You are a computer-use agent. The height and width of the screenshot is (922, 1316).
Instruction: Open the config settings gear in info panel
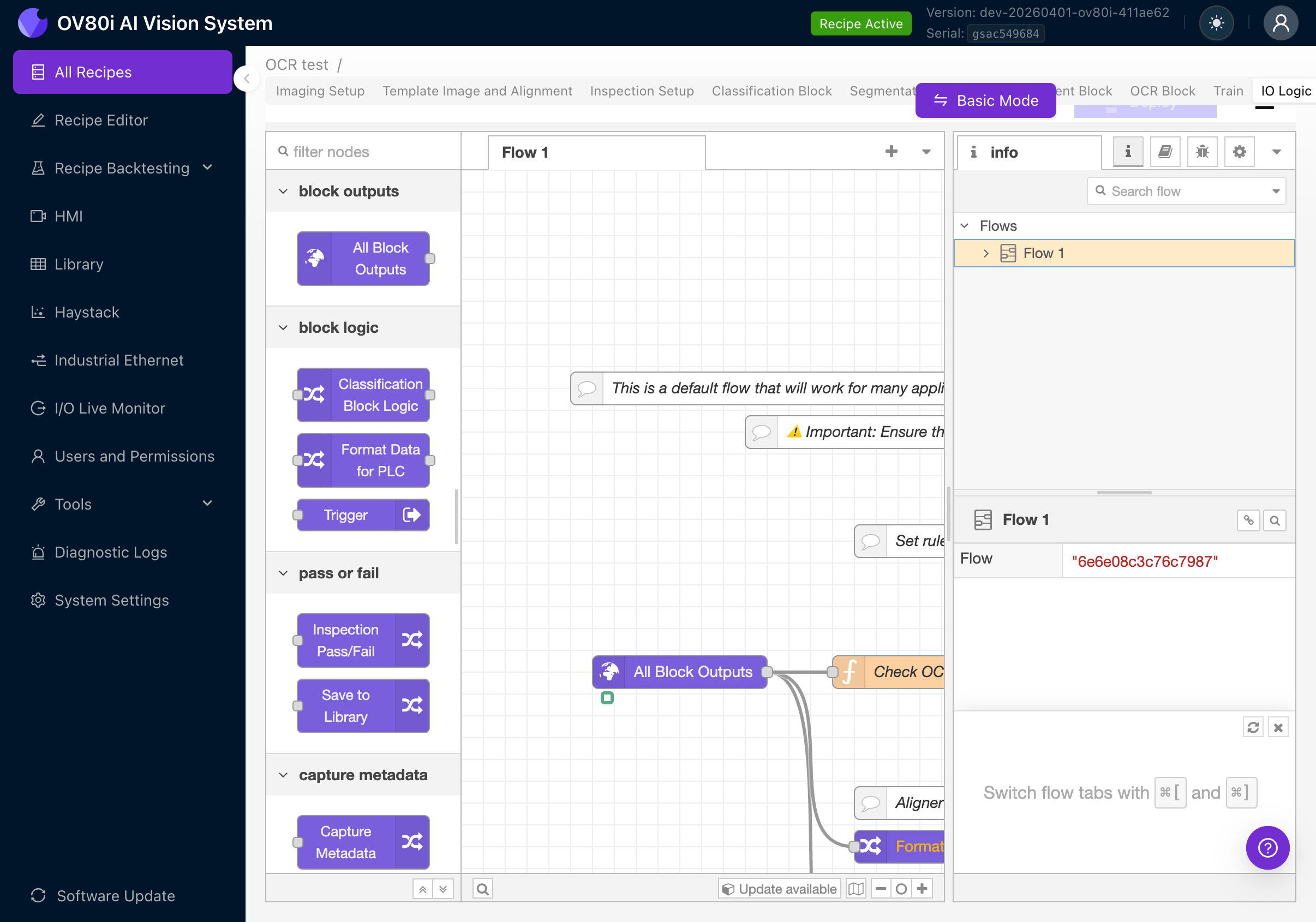pos(1239,151)
